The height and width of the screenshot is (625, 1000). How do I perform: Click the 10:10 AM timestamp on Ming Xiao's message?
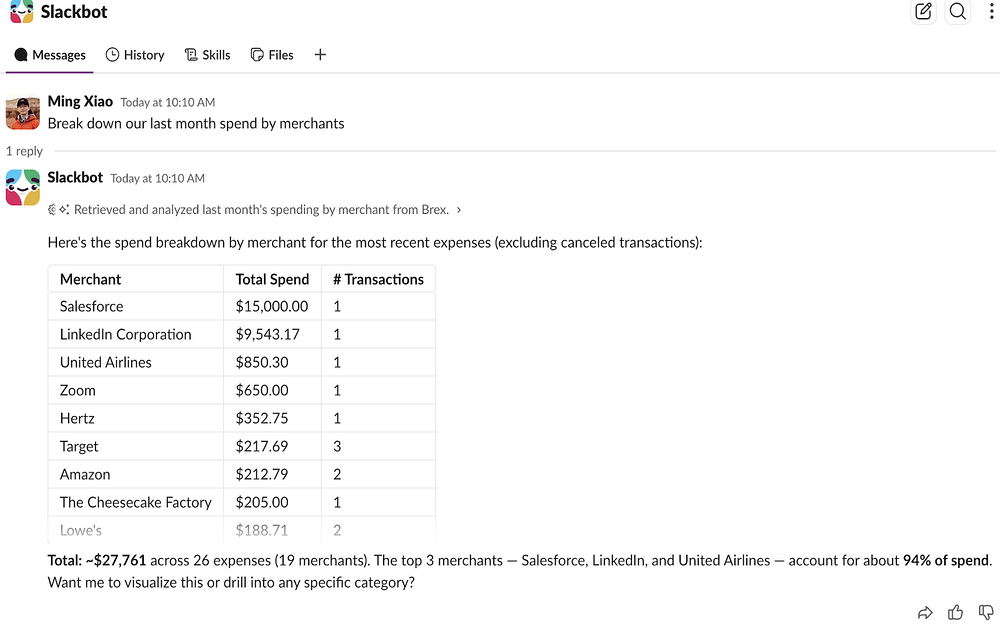(168, 102)
